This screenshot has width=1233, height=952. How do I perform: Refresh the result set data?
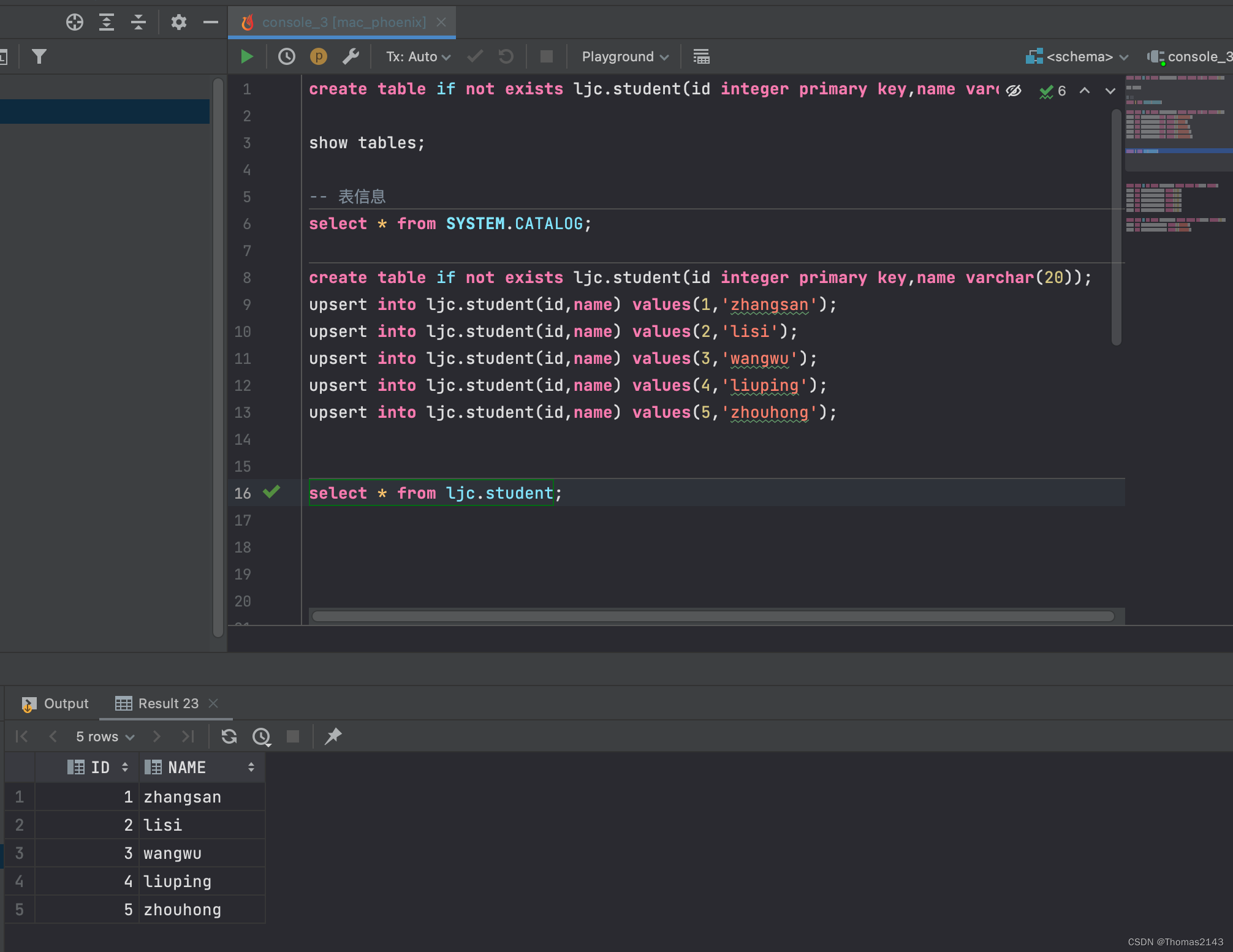click(229, 736)
